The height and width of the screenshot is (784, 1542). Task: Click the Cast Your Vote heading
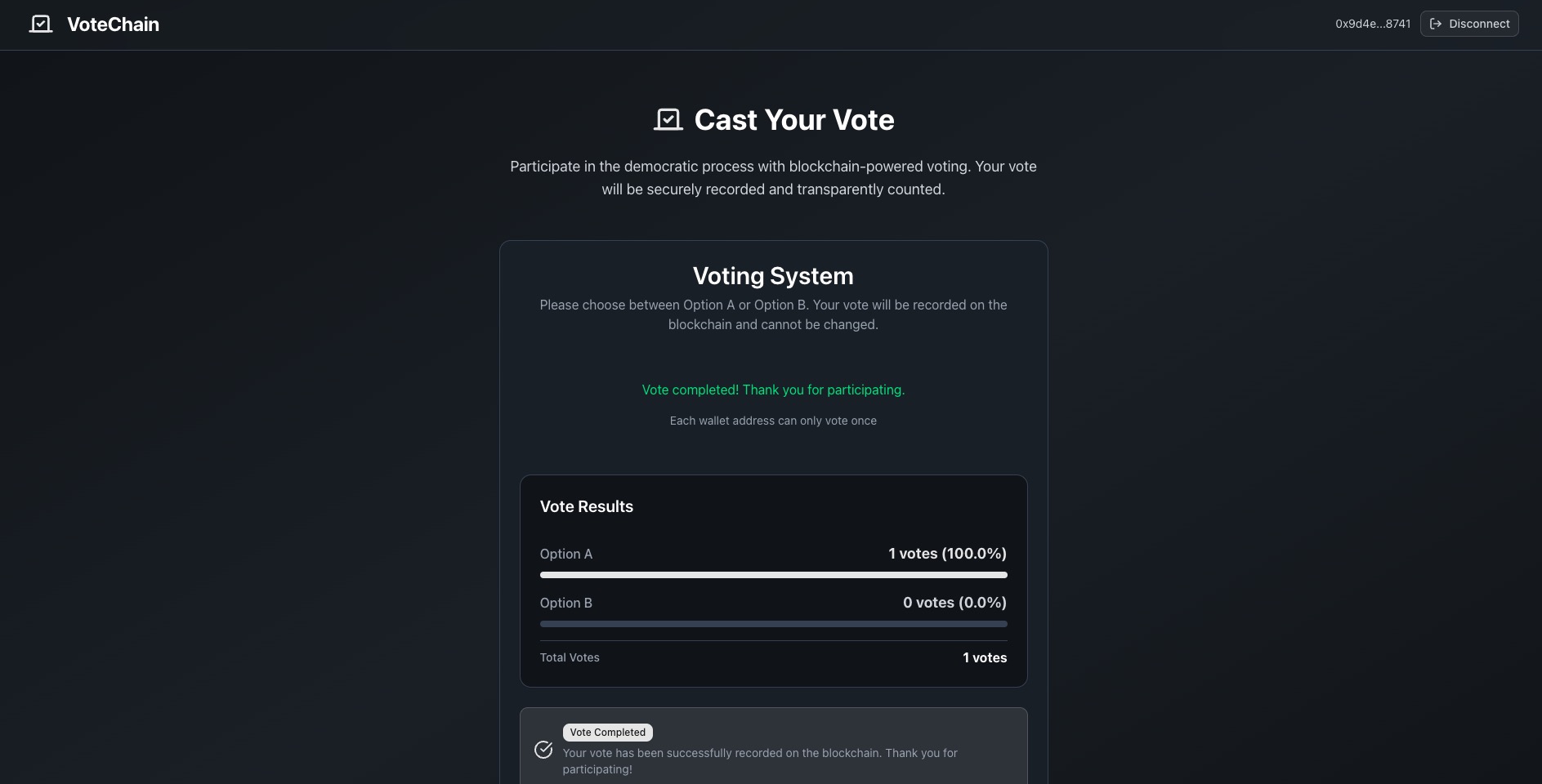pyautogui.click(x=794, y=120)
